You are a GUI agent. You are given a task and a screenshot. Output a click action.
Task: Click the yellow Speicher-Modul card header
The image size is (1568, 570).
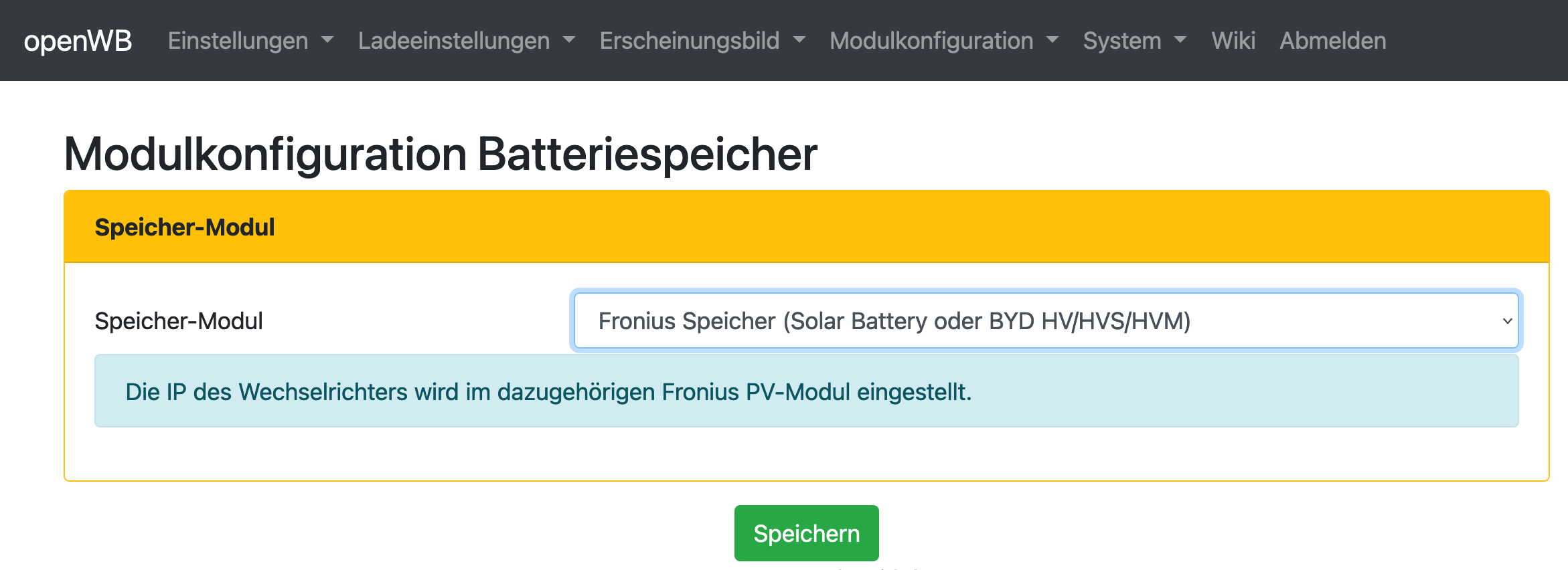pos(806,227)
